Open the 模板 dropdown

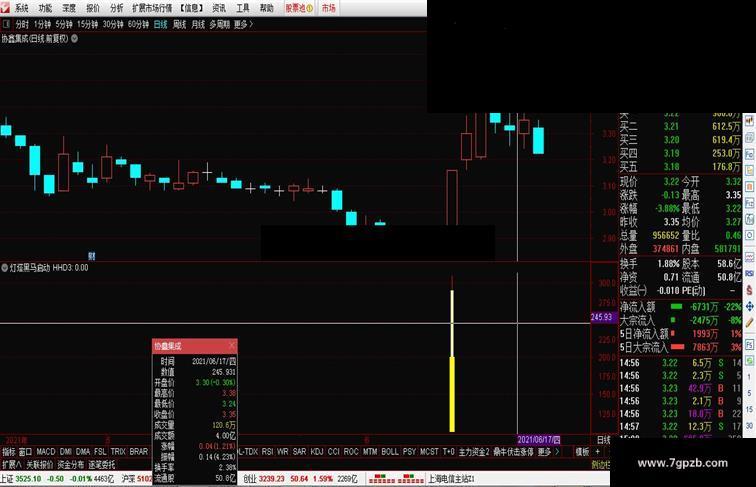coord(582,452)
